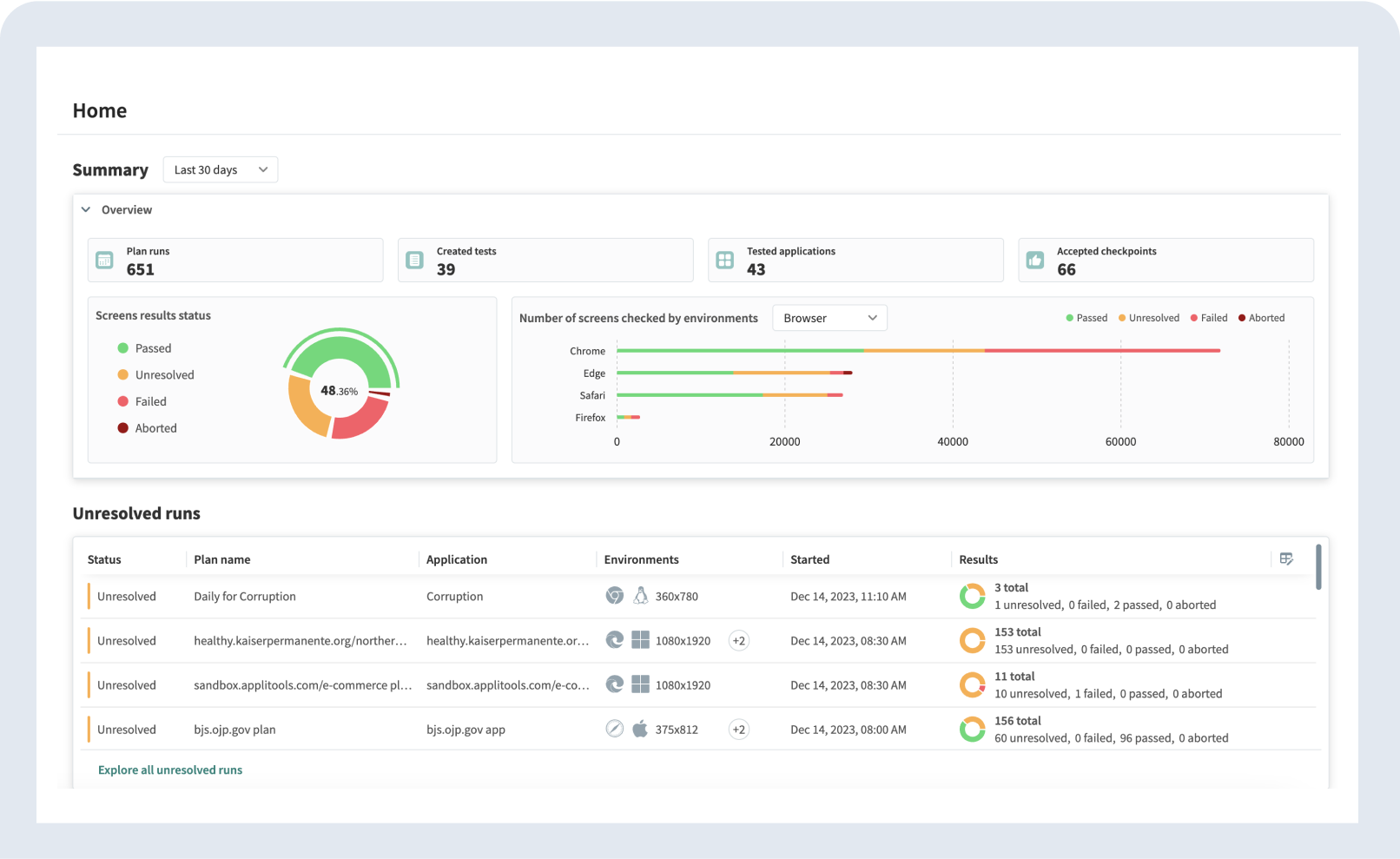Click the Explore all unresolved runs link
The height and width of the screenshot is (859, 1400).
coord(170,770)
